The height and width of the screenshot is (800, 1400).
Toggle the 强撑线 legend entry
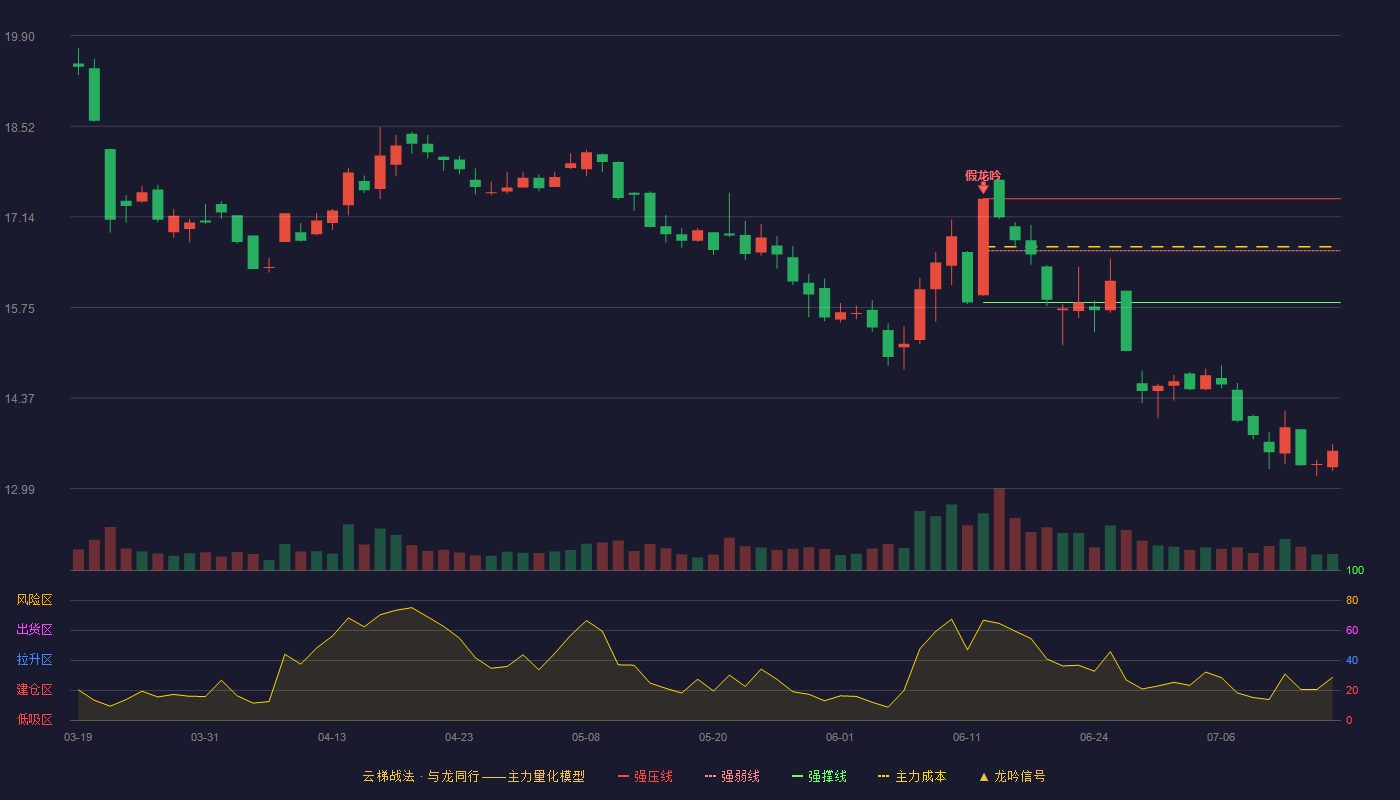[819, 776]
